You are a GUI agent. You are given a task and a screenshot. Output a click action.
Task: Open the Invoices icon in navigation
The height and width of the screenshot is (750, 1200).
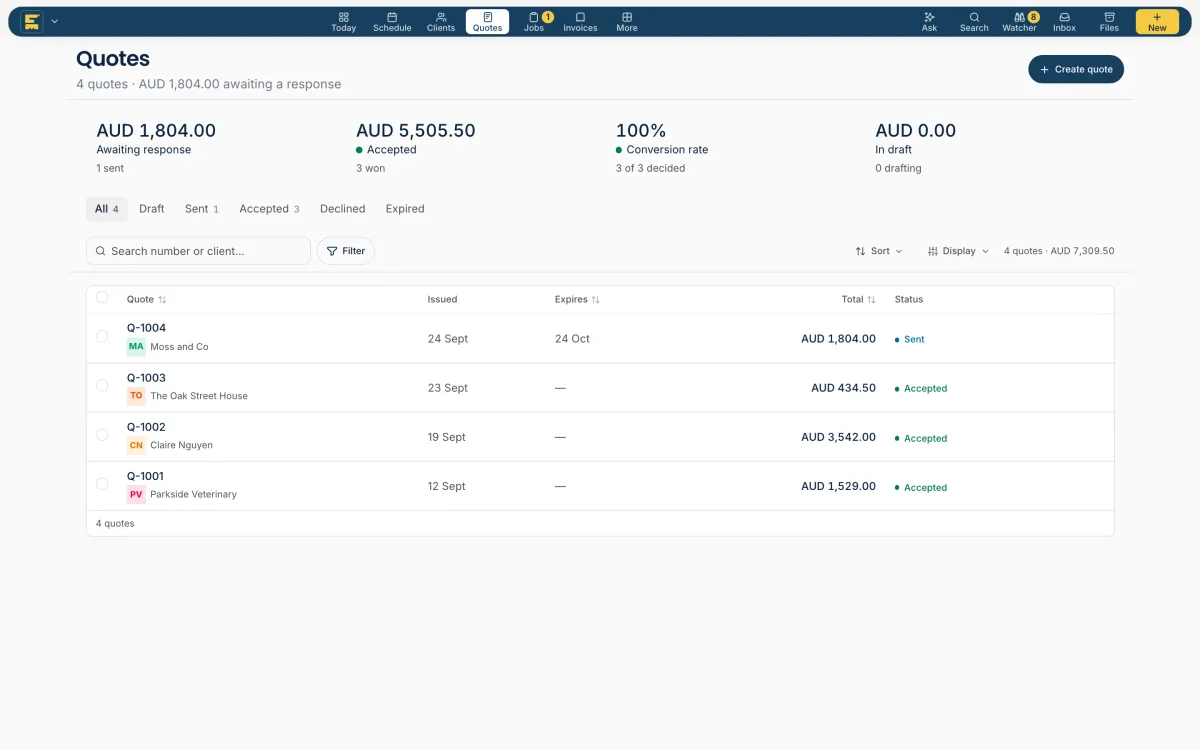[x=580, y=17]
